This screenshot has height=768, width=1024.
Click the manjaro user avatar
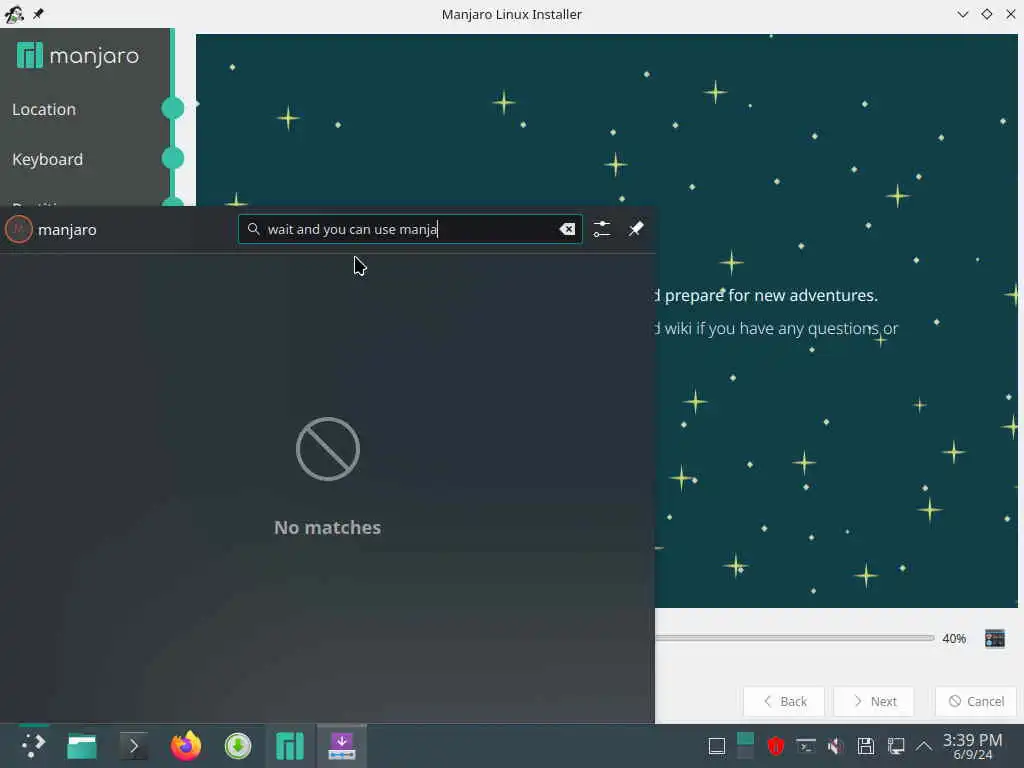click(x=19, y=229)
